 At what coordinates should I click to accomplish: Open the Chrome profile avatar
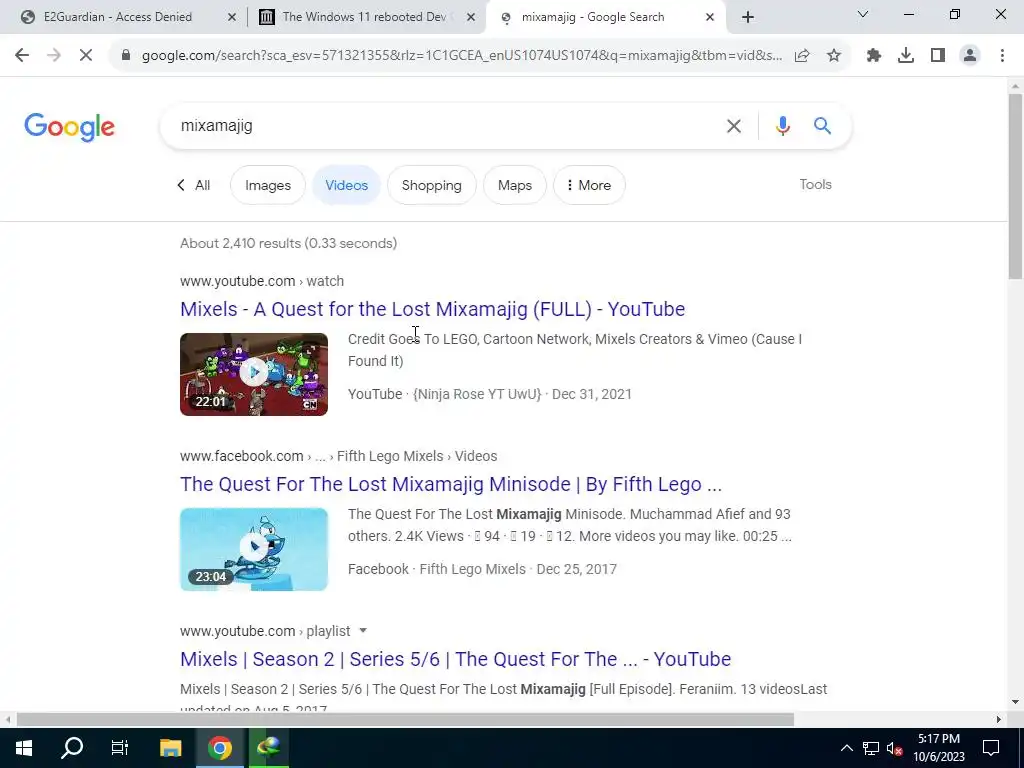tap(970, 56)
